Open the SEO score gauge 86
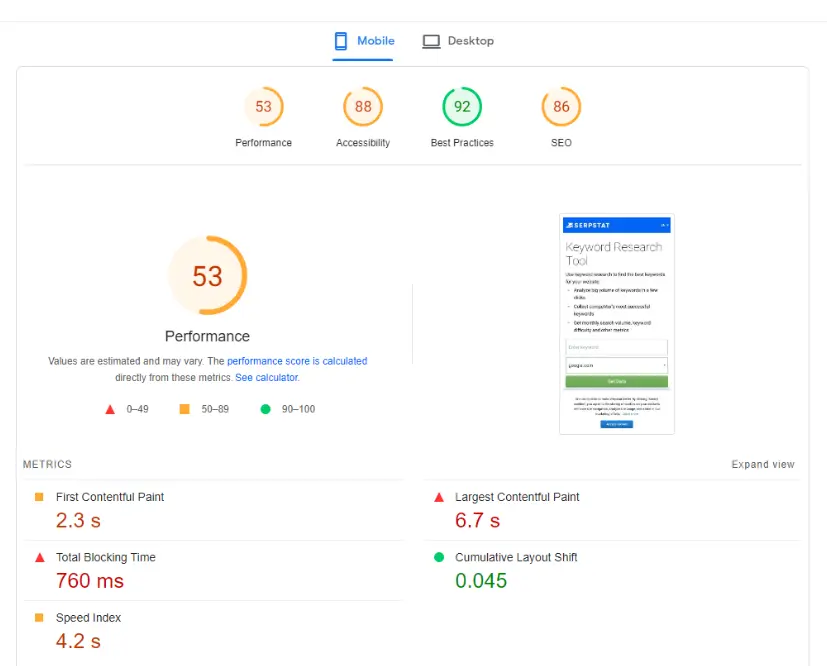Image resolution: width=827 pixels, height=666 pixels. pyautogui.click(x=561, y=107)
